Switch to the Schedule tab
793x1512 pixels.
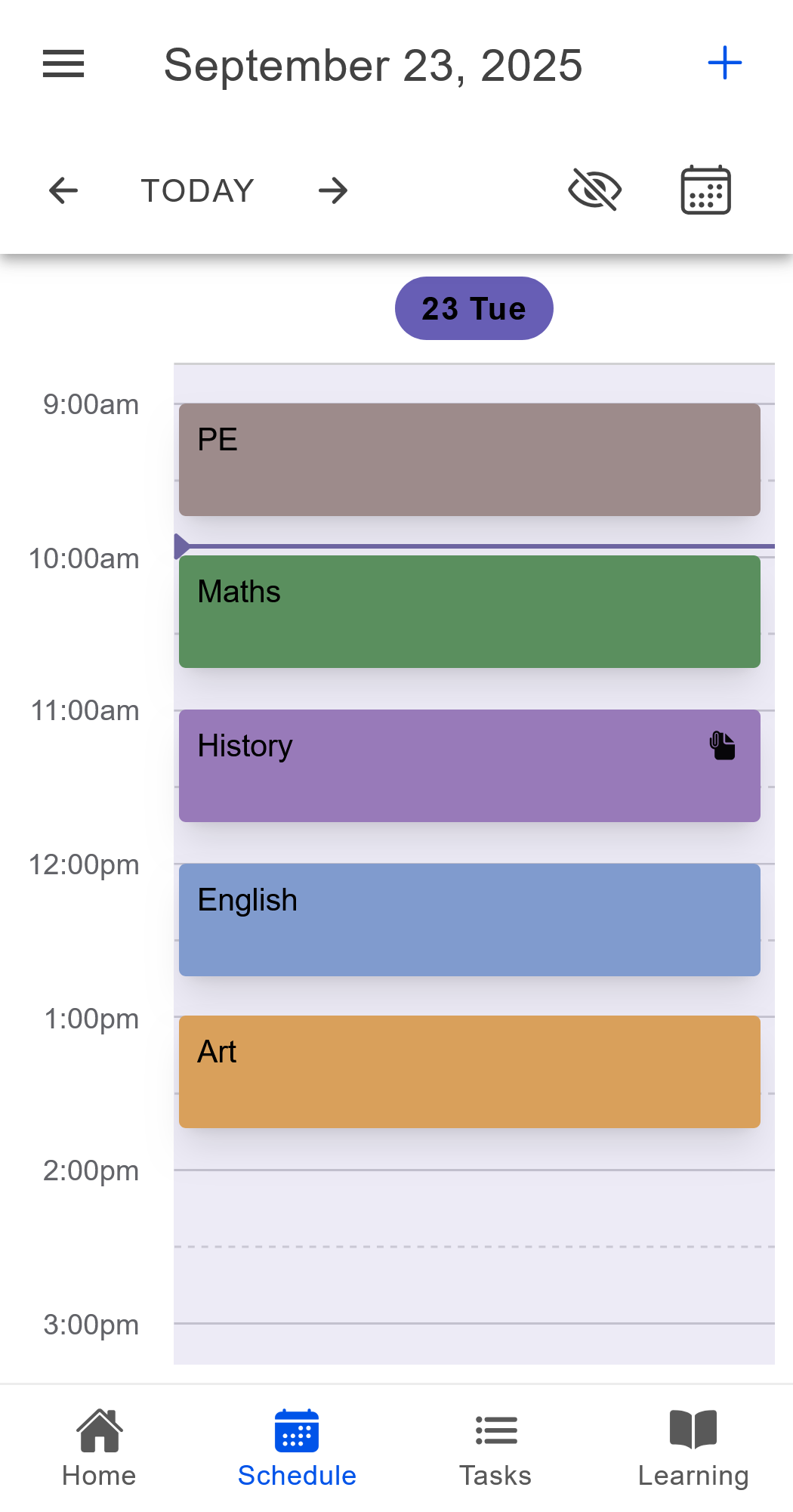pos(297,1446)
